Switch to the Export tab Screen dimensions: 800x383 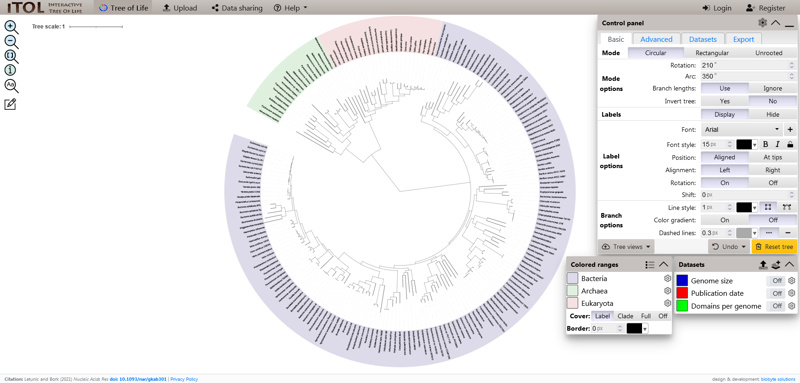743,39
